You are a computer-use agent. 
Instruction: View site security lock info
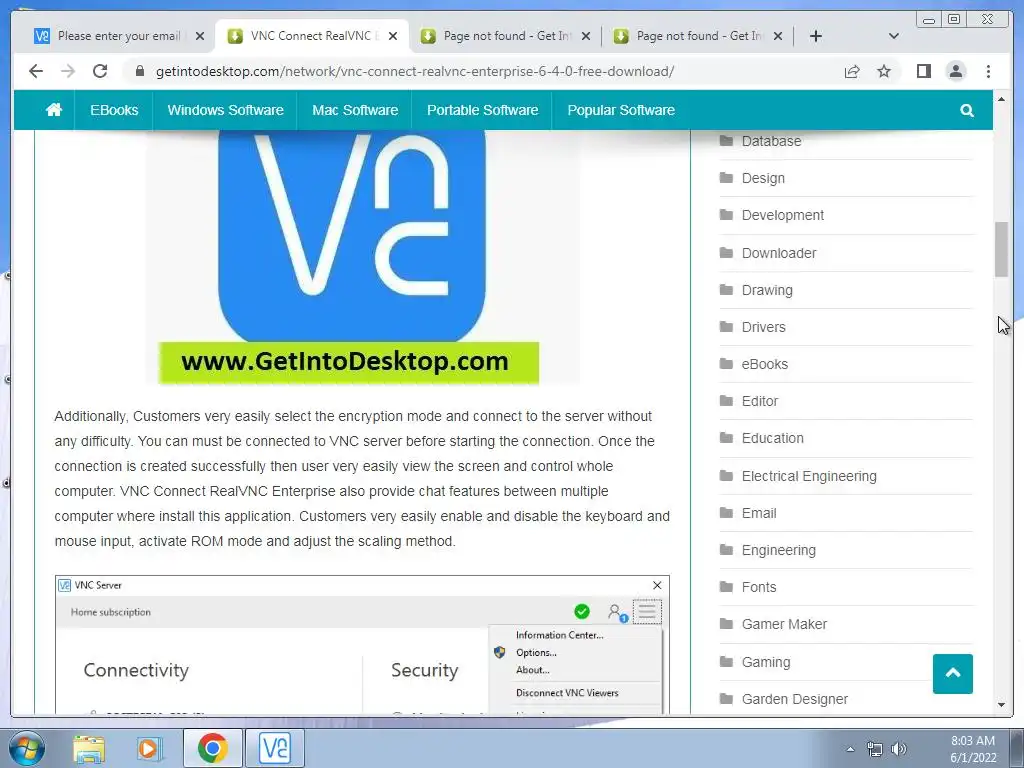[x=140, y=71]
